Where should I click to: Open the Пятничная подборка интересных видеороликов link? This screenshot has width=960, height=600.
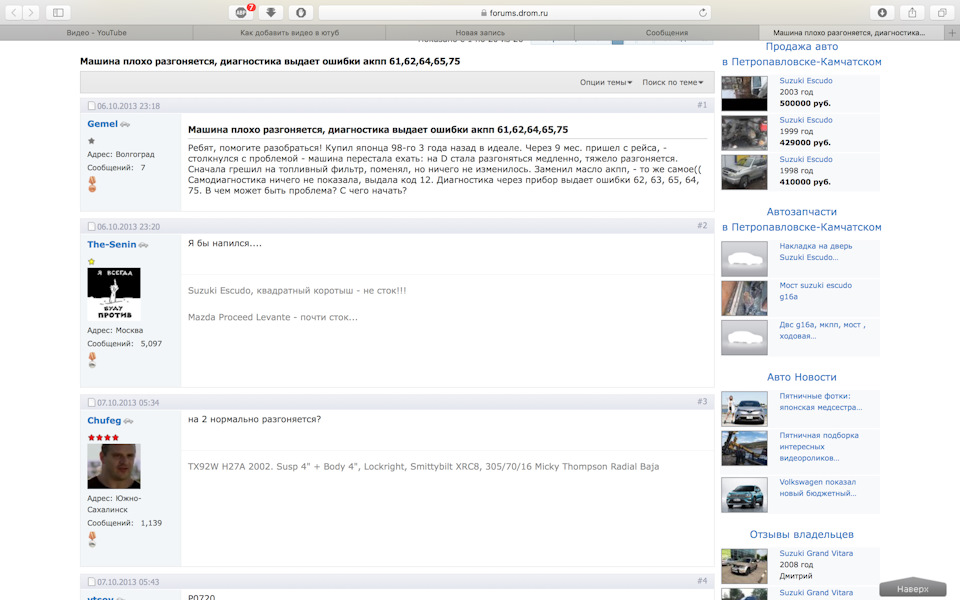[x=819, y=446]
